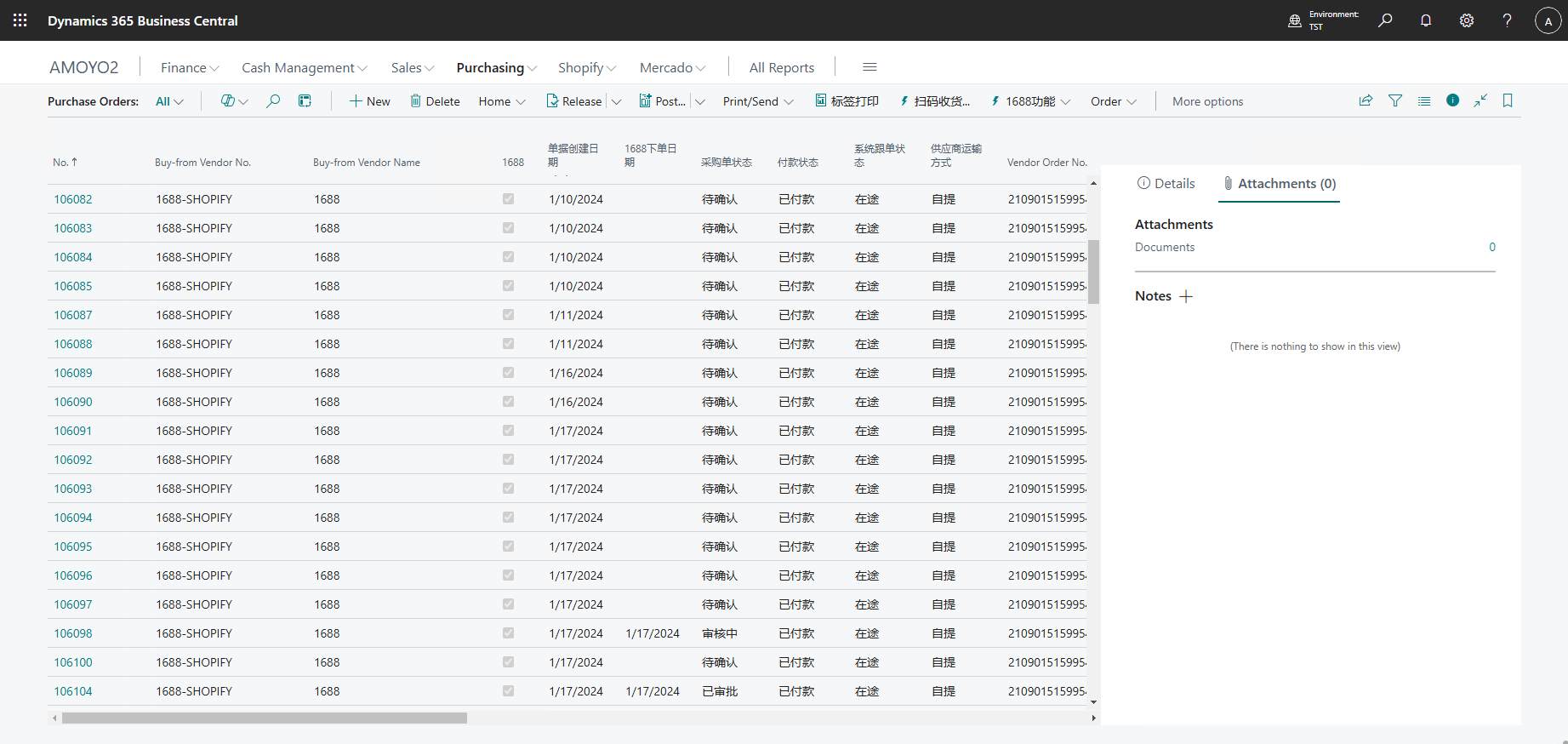Click the search magnifier in top bar
Viewport: 1568px width, 744px height.
point(1385,20)
